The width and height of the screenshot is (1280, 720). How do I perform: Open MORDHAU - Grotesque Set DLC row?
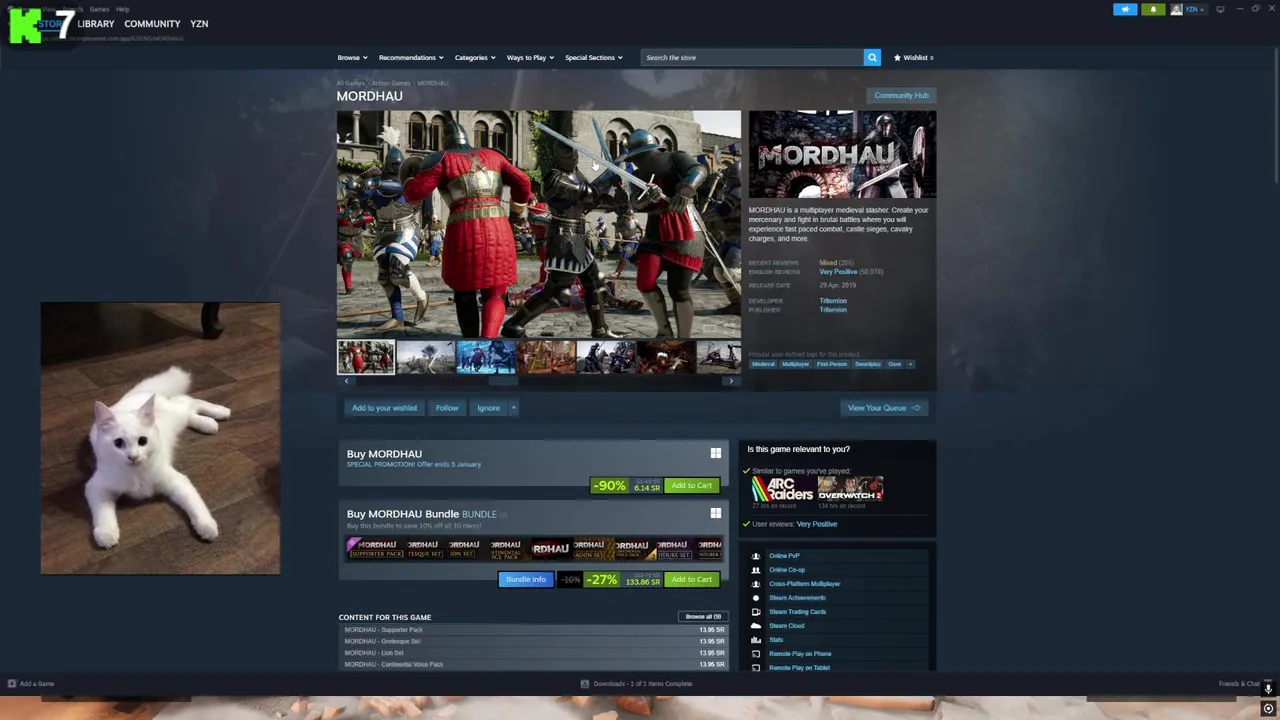click(534, 641)
